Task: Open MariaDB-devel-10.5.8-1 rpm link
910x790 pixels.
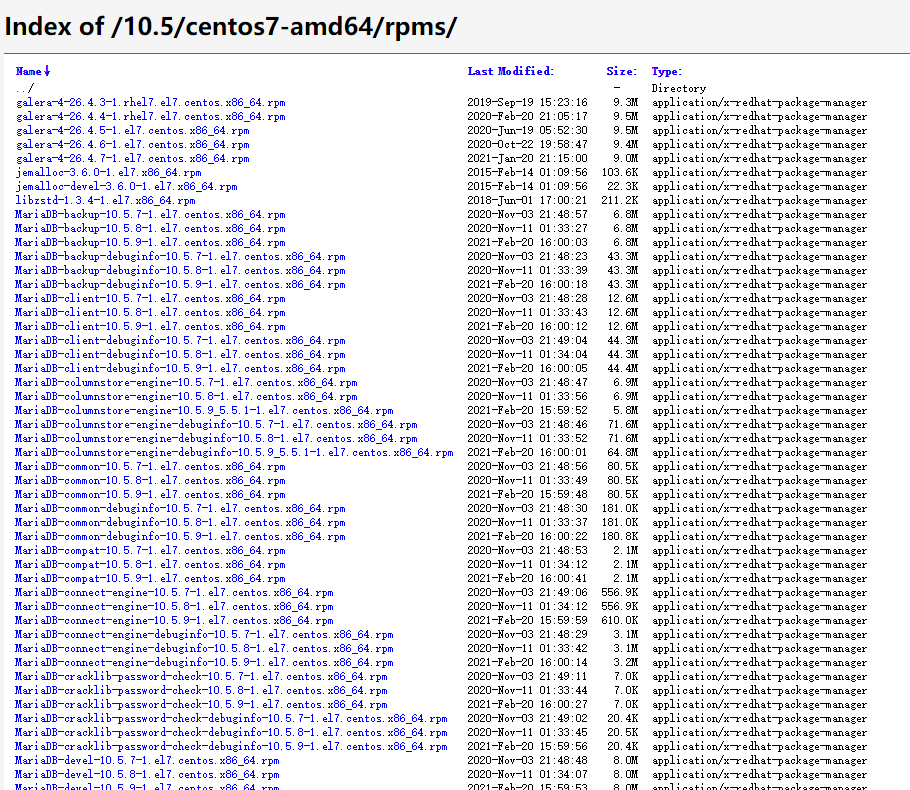Action: [x=147, y=774]
